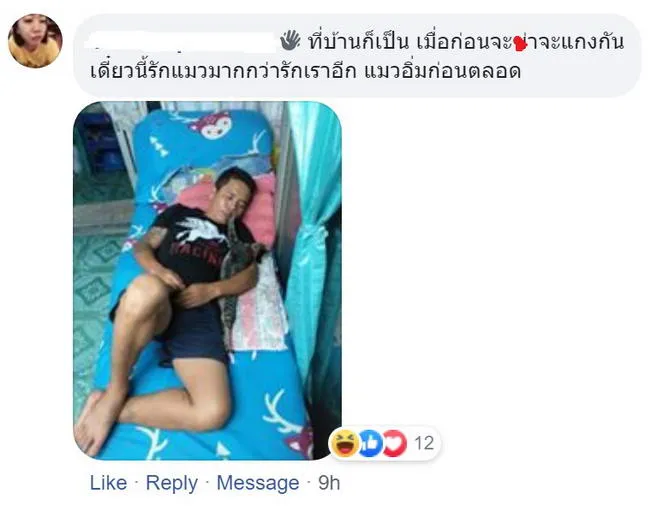Click the red heart reaction icon
The height and width of the screenshot is (506, 650).
pyautogui.click(x=394, y=443)
